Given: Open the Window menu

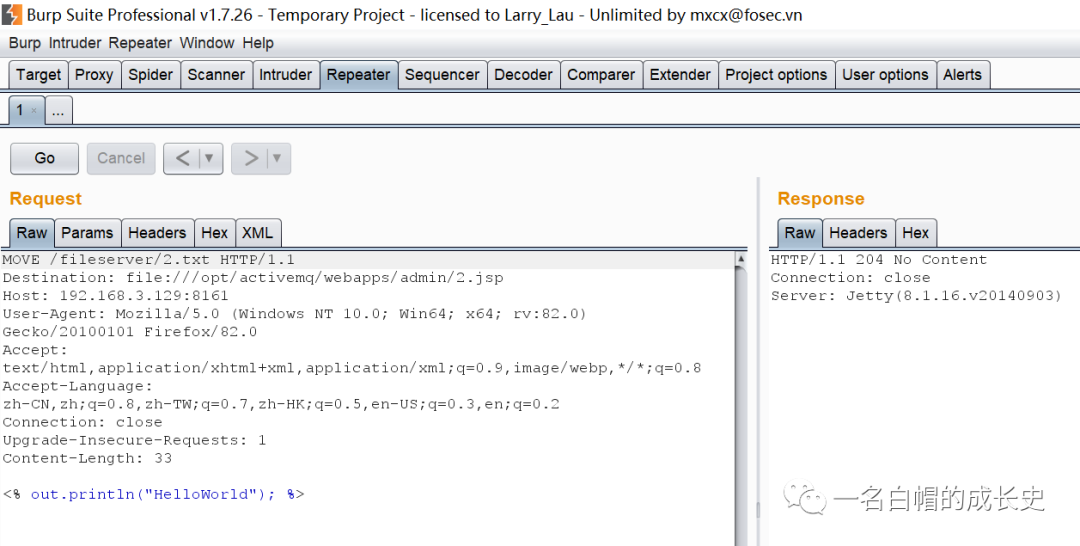Looking at the screenshot, I should click(x=207, y=43).
